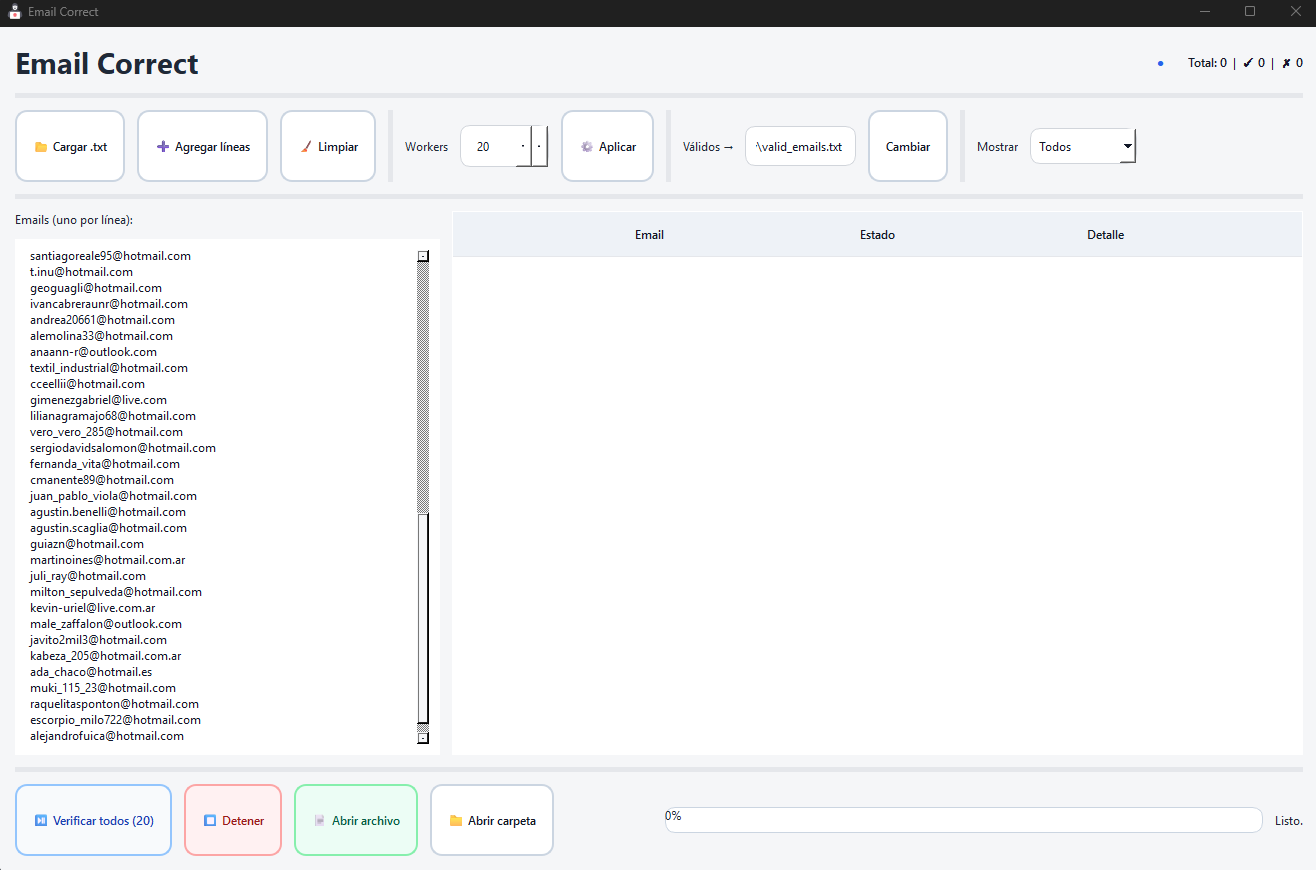
Task: Click the valid_emails.txt output path field
Action: point(800,146)
